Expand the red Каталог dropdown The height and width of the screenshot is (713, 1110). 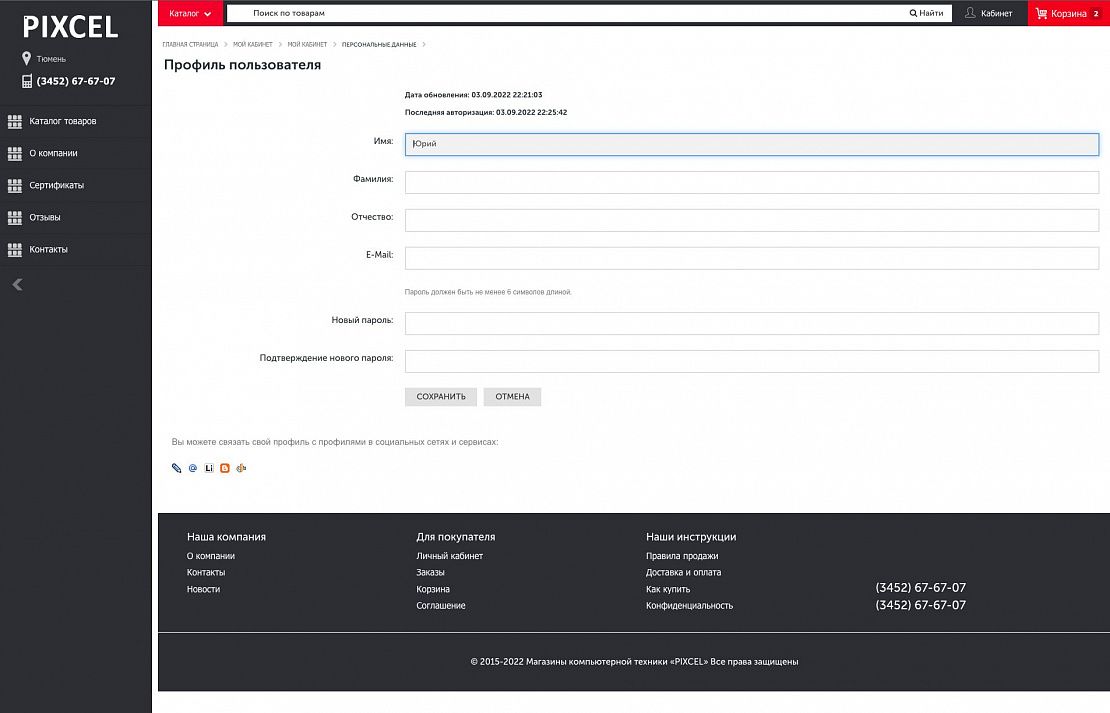tap(190, 14)
